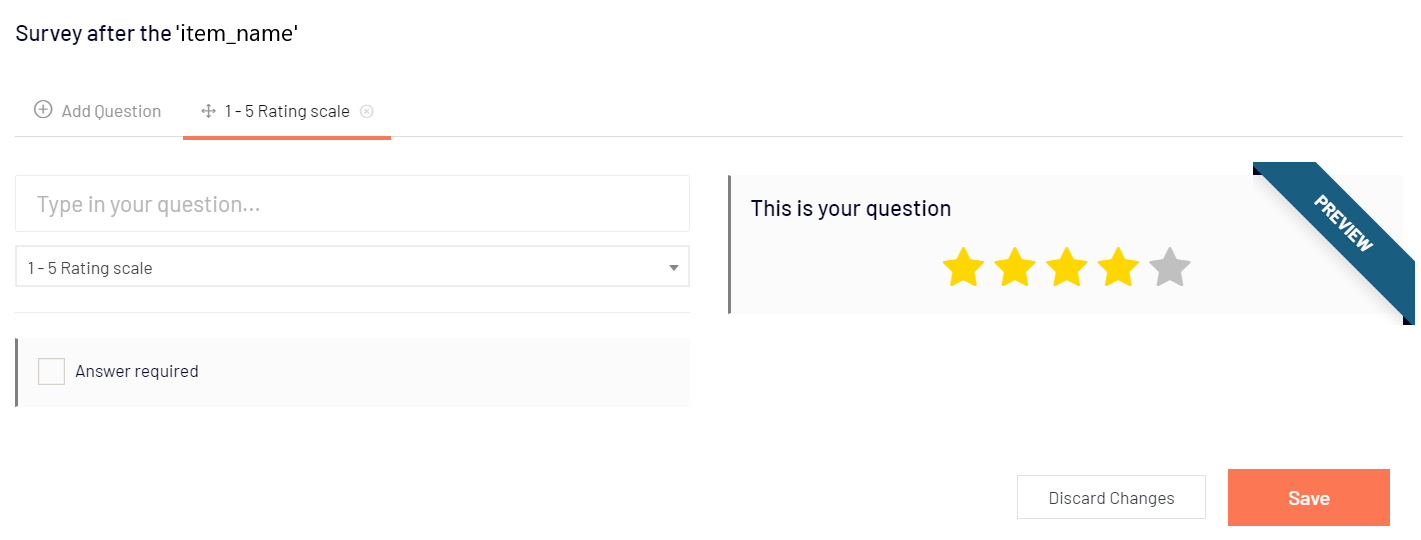Select the second star in preview
1421x540 pixels.
pos(1015,268)
